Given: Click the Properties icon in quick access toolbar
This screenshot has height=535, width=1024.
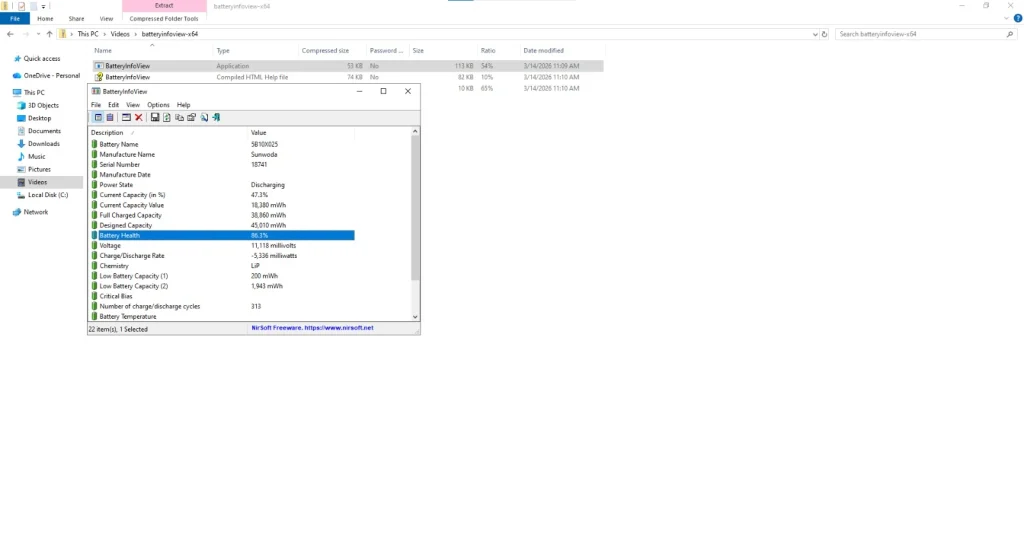Looking at the screenshot, I should click(x=21, y=6).
